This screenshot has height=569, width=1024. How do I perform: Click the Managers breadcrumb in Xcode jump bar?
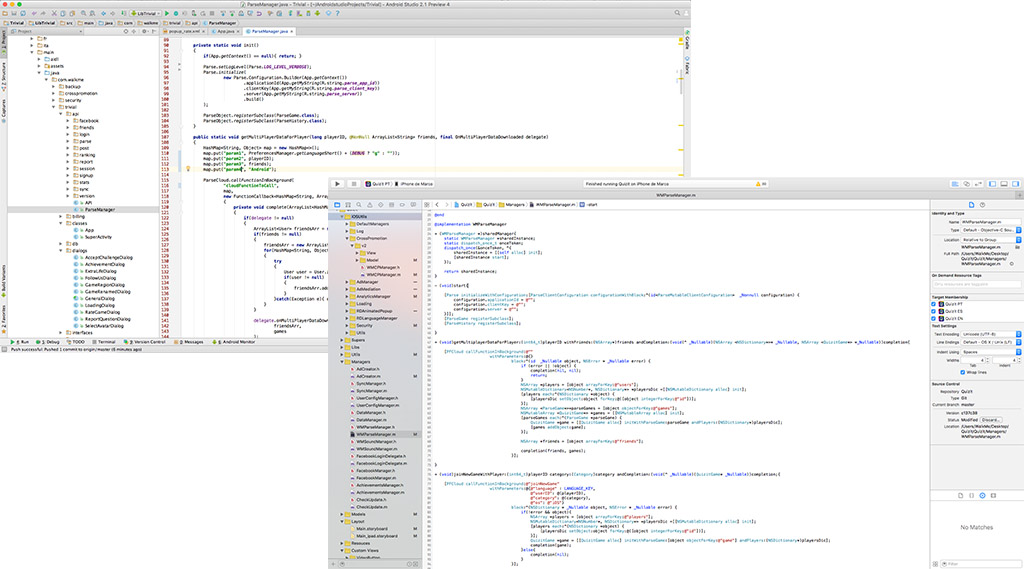tap(511, 204)
